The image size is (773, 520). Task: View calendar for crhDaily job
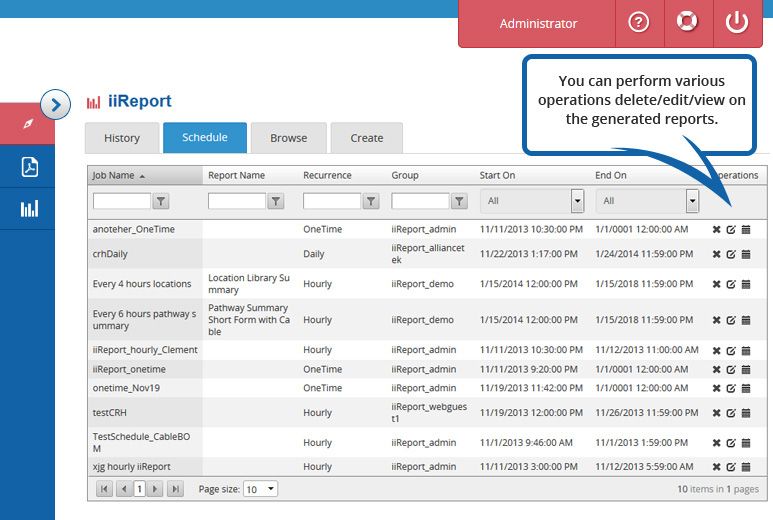(x=746, y=254)
